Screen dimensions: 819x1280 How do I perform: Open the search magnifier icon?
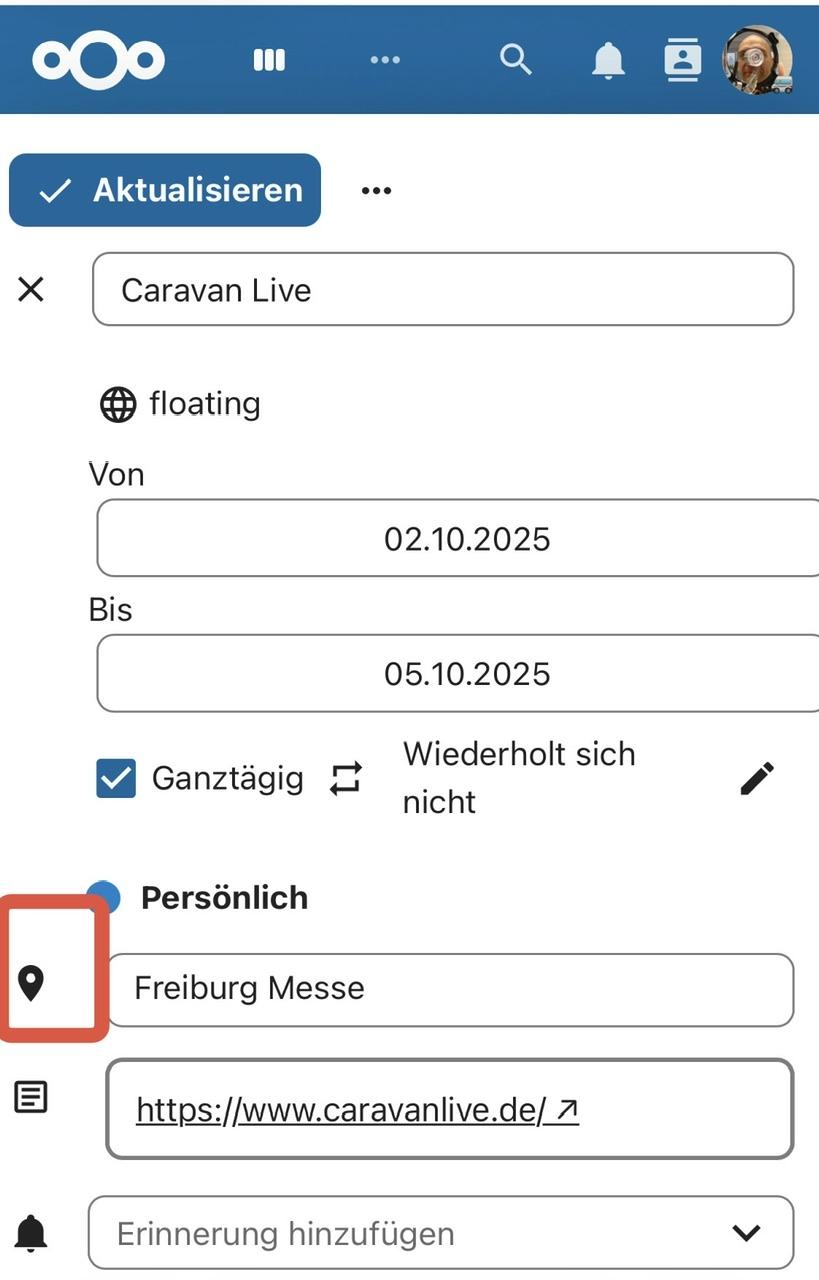pyautogui.click(x=515, y=60)
